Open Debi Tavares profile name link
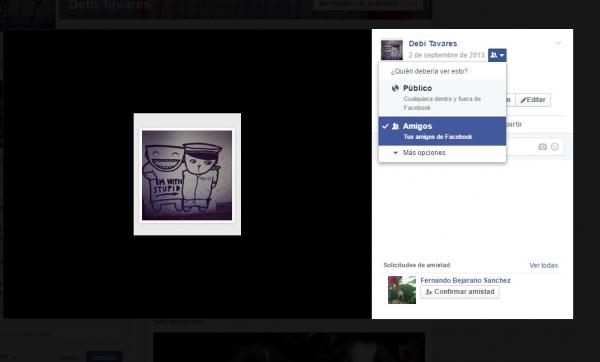This screenshot has height=362, width=600. pyautogui.click(x=433, y=44)
